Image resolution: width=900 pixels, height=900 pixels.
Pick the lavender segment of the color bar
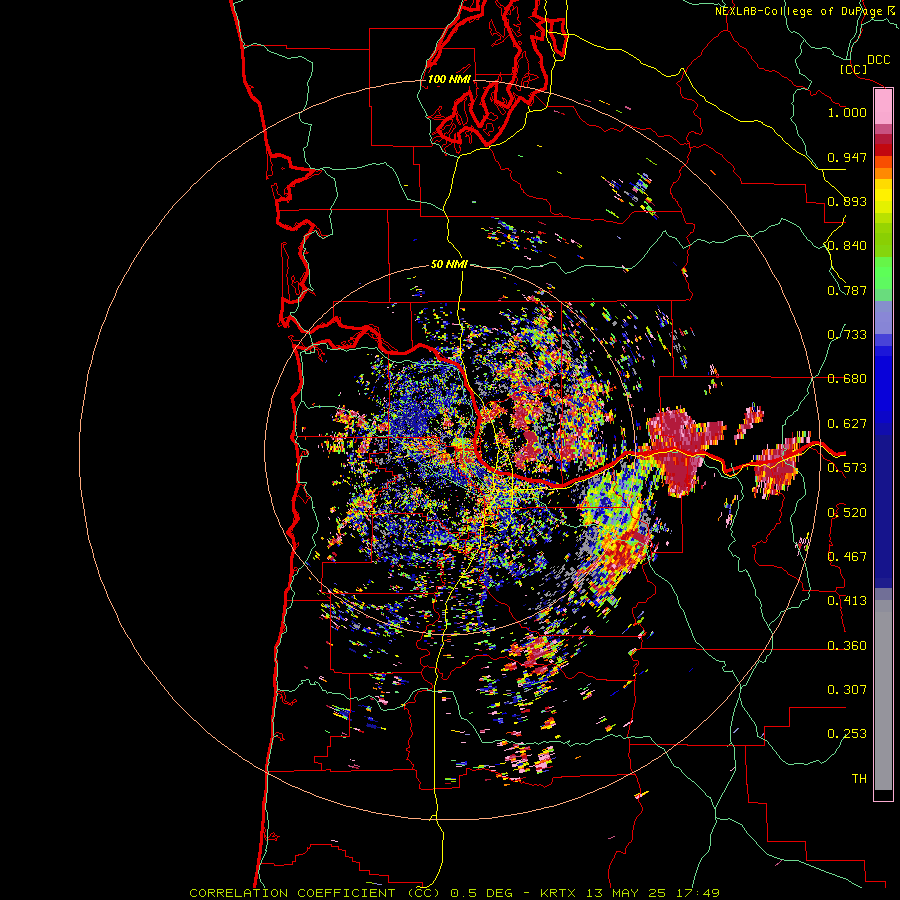pyautogui.click(x=883, y=317)
